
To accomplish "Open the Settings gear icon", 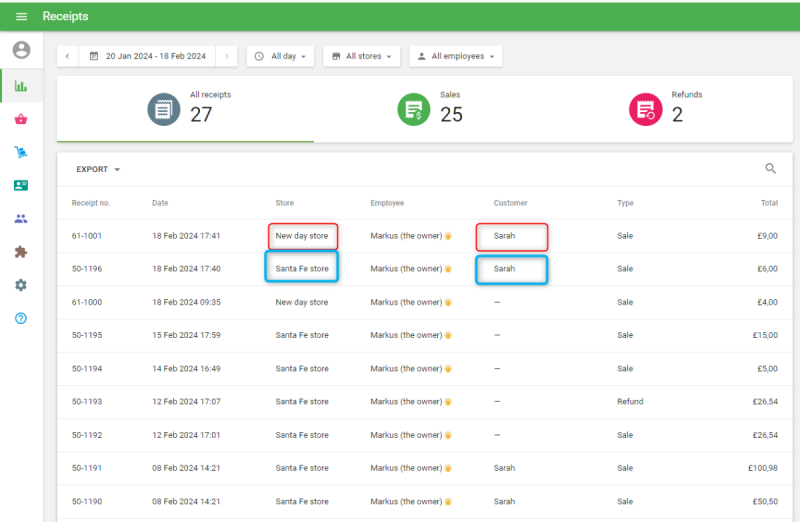I will point(21,285).
